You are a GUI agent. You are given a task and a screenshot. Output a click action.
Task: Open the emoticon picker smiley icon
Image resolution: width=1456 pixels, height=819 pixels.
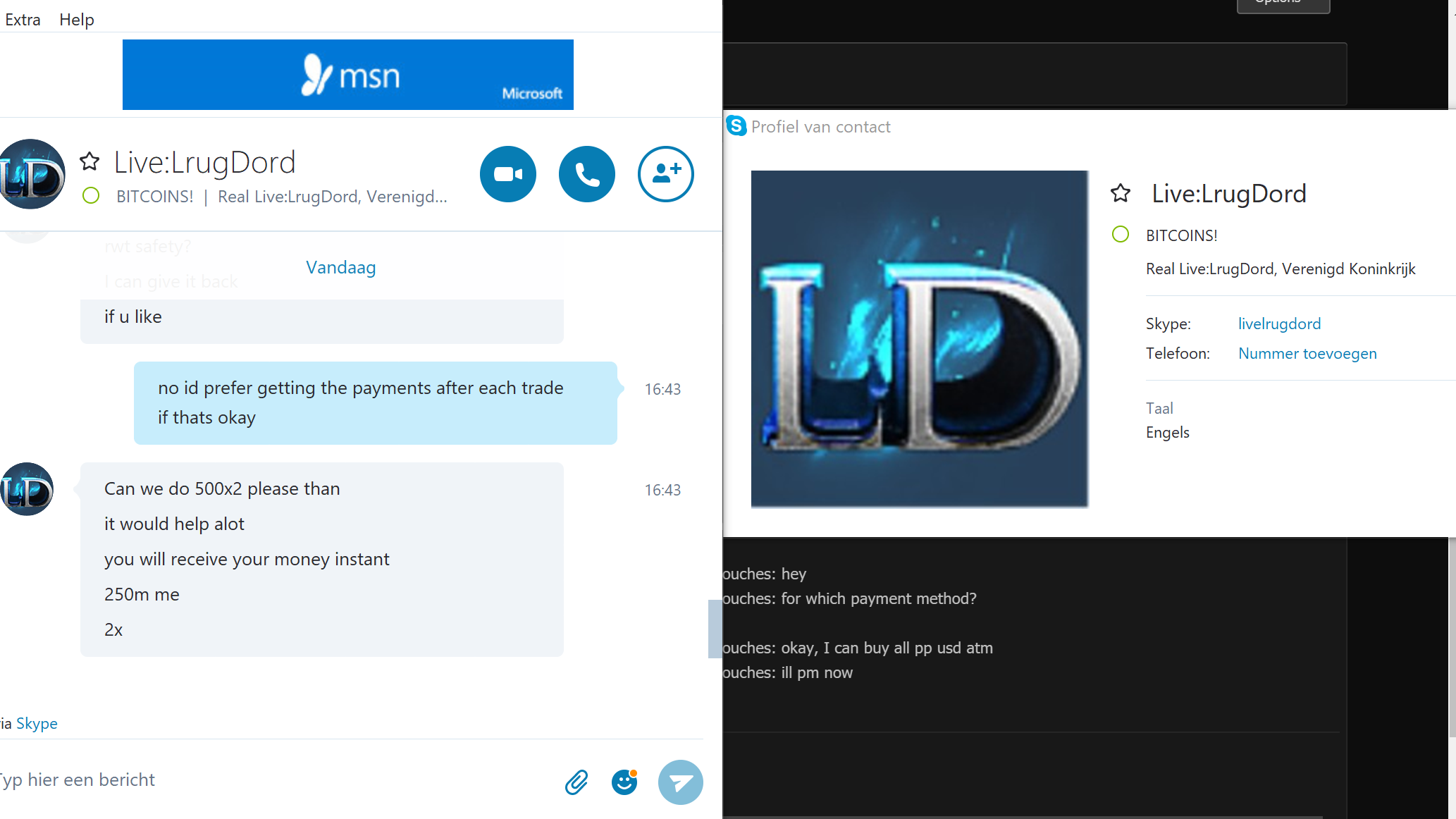pos(624,782)
